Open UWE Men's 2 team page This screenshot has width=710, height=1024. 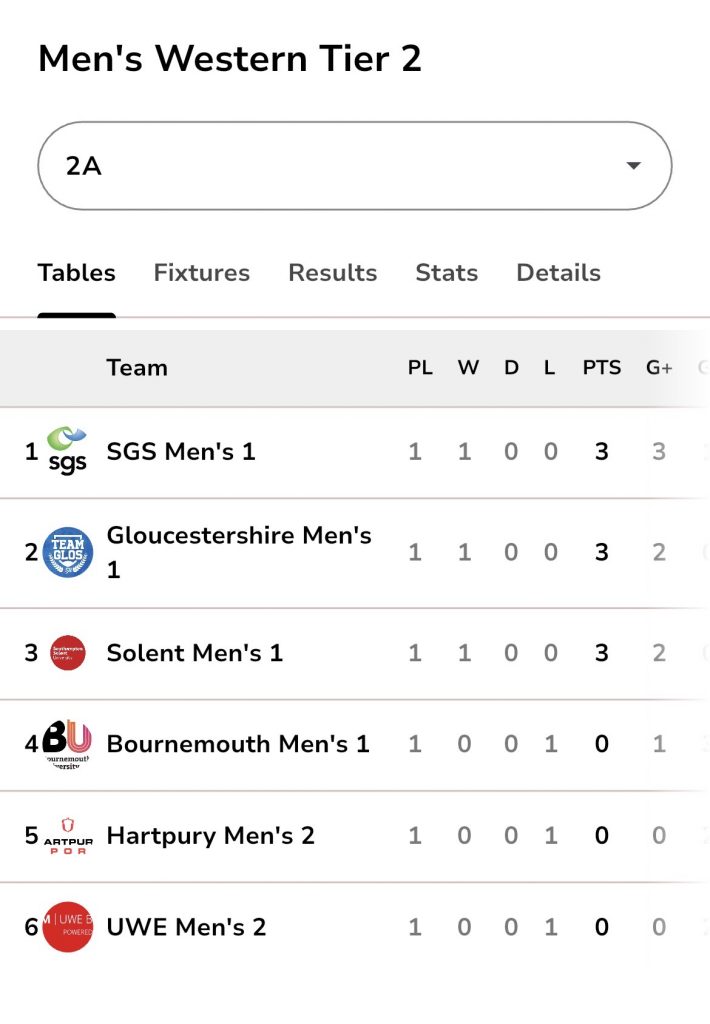click(186, 927)
